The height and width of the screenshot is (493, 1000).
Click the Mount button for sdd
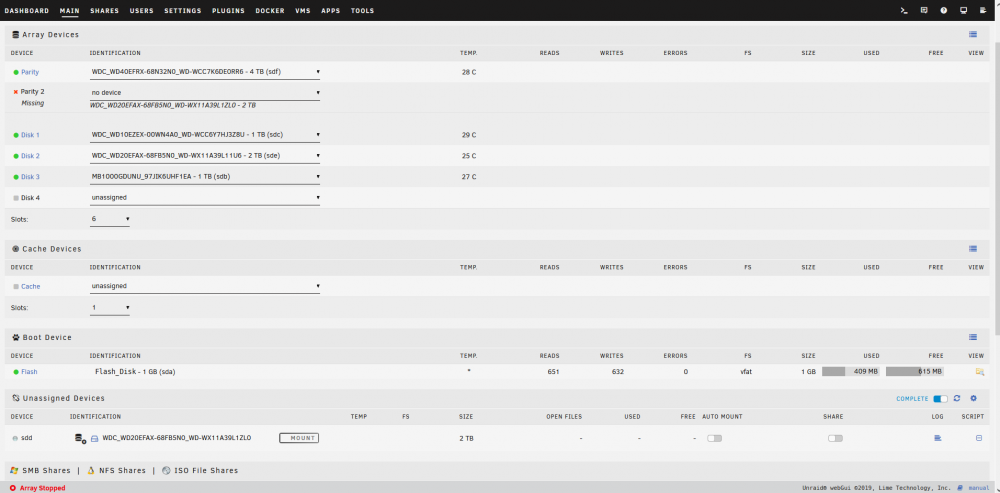[x=299, y=438]
